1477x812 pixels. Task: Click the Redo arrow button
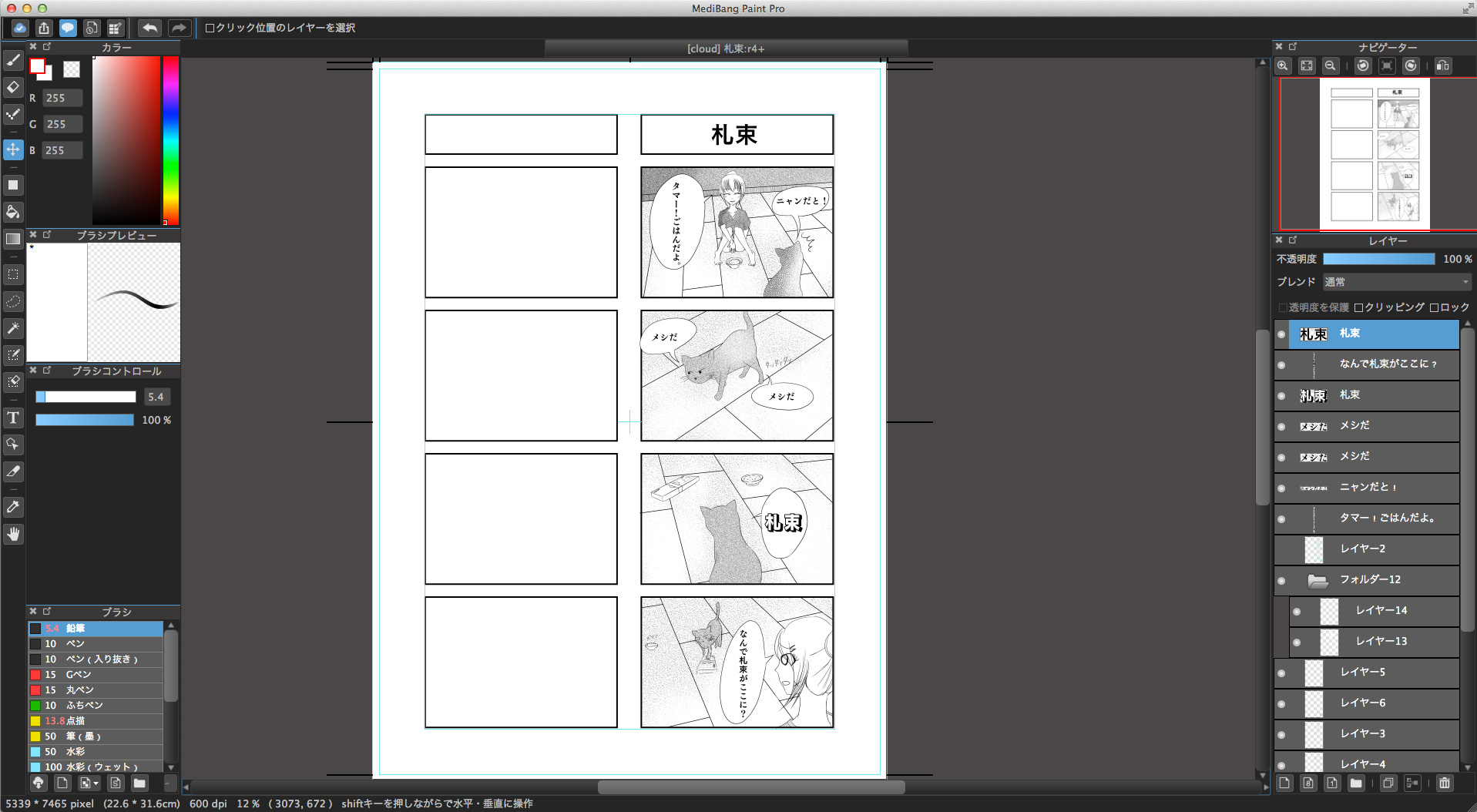coord(178,28)
